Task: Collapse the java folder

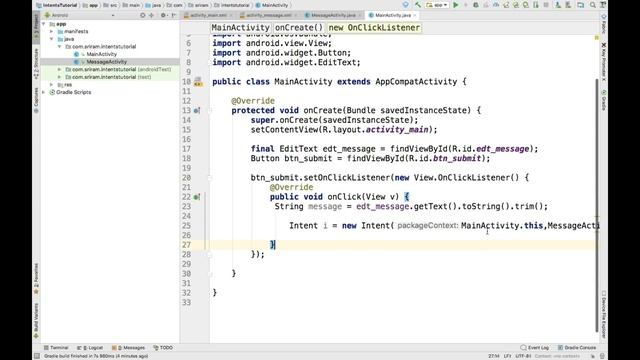Action: (x=51, y=39)
